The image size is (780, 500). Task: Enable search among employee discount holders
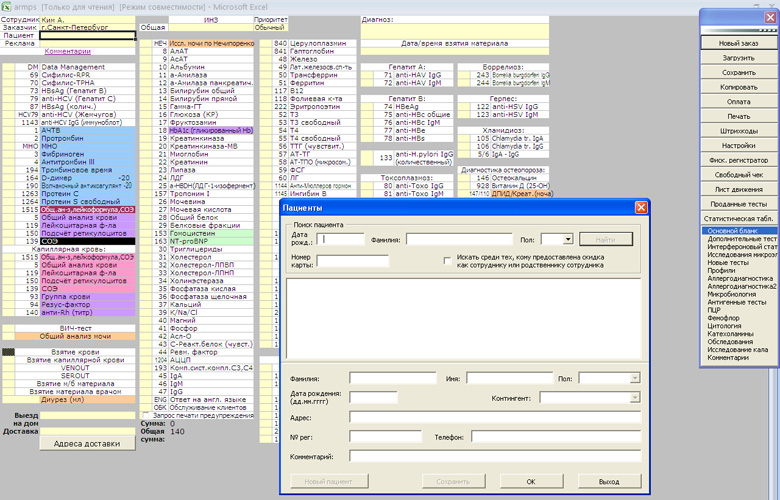[447, 260]
